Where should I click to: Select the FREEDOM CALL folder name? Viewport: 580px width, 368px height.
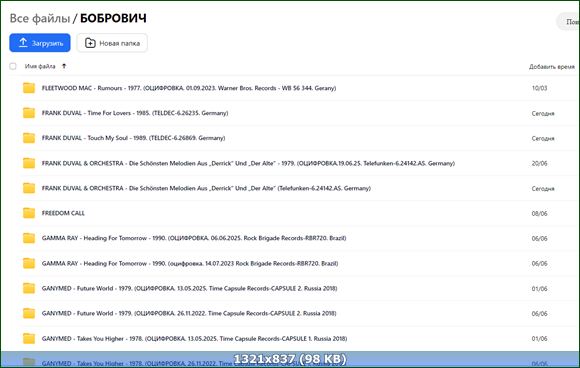coord(63,213)
